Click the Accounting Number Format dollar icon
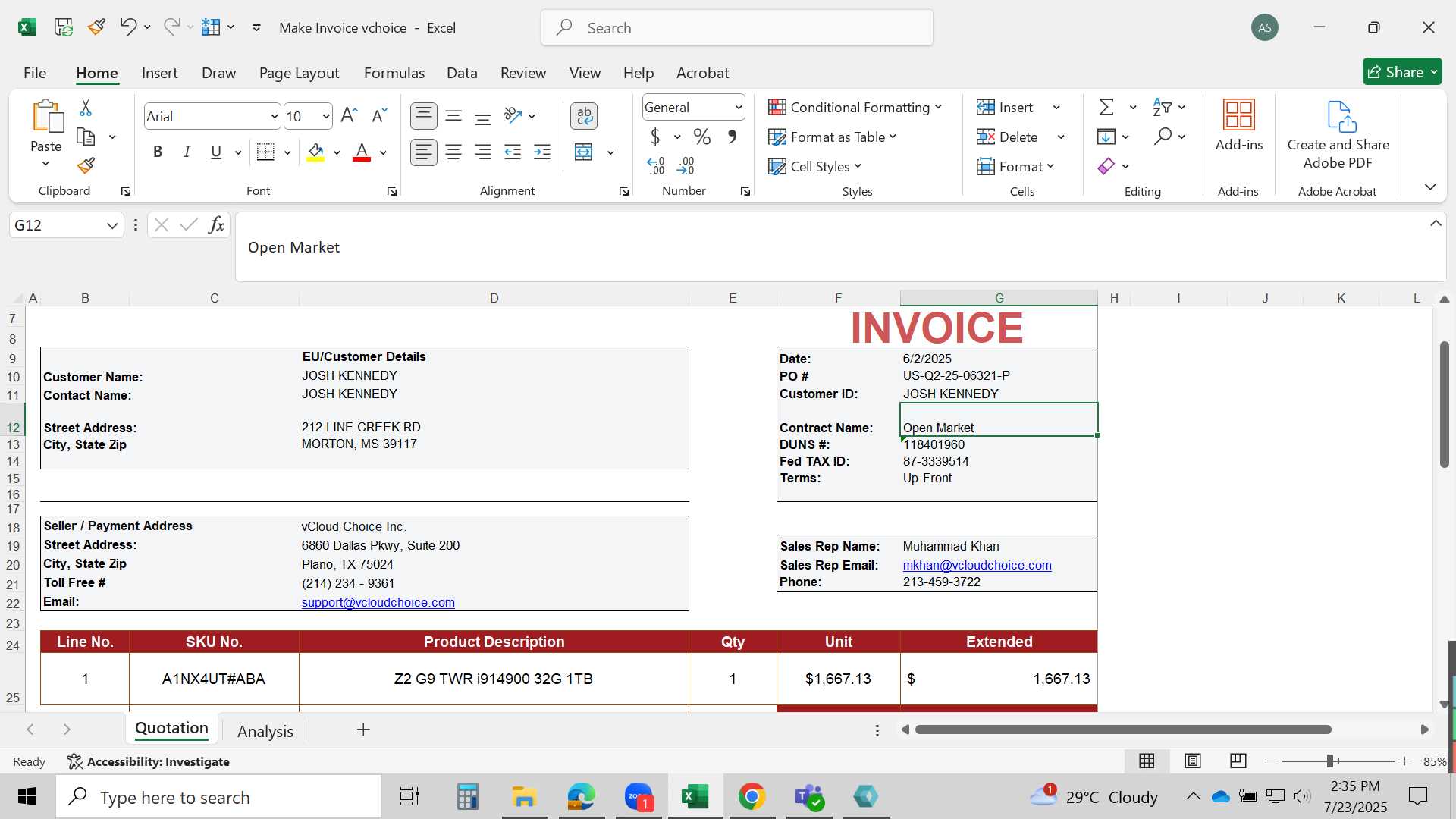This screenshot has height=819, width=1456. 655,137
